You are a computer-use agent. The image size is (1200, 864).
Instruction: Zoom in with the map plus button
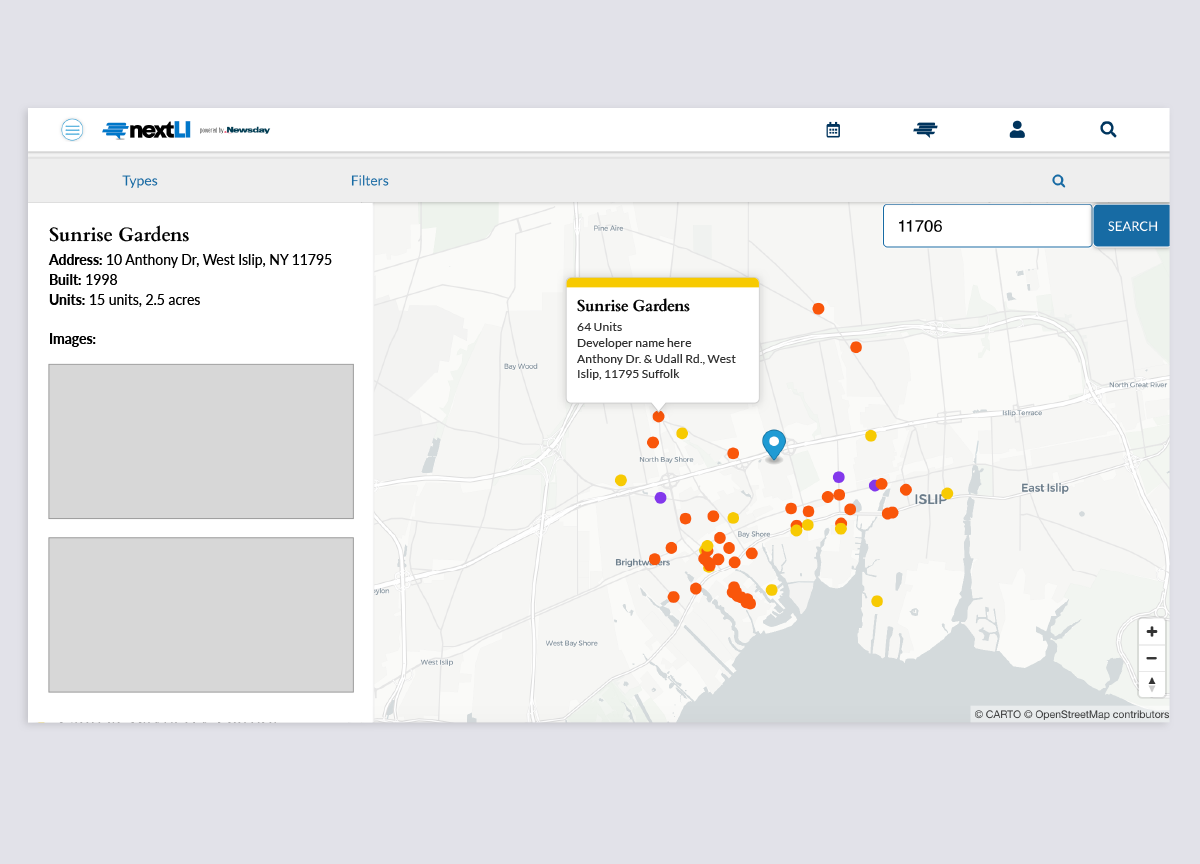[x=1151, y=632]
